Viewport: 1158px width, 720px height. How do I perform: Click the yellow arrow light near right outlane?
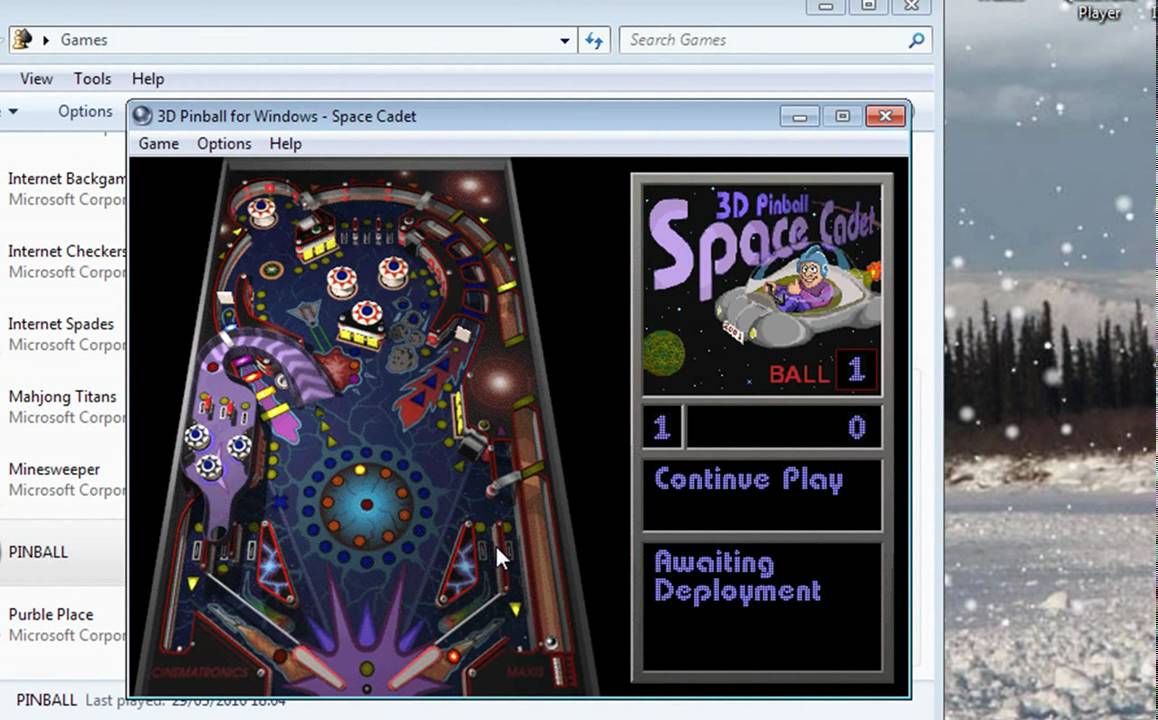(x=515, y=609)
